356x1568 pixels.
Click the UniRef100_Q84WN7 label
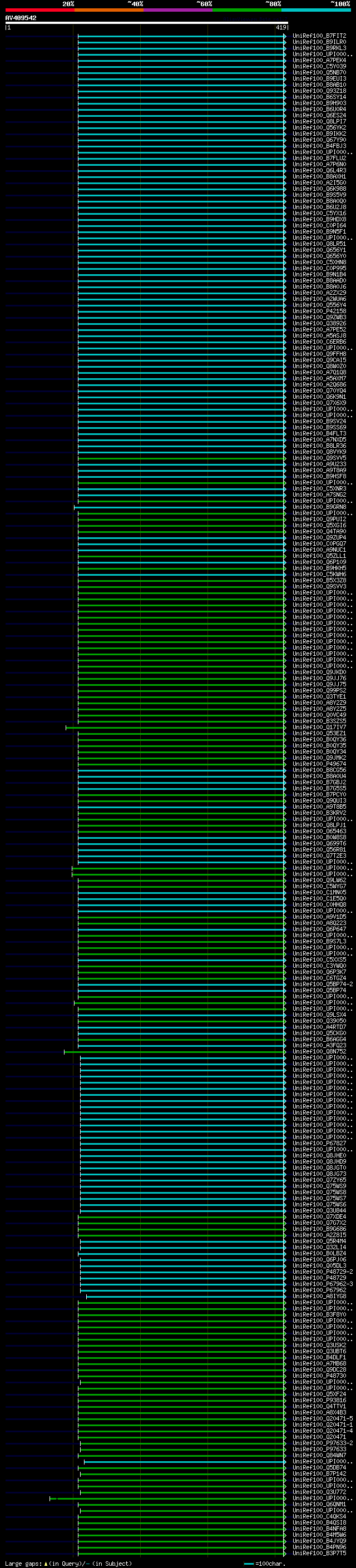click(319, 1455)
